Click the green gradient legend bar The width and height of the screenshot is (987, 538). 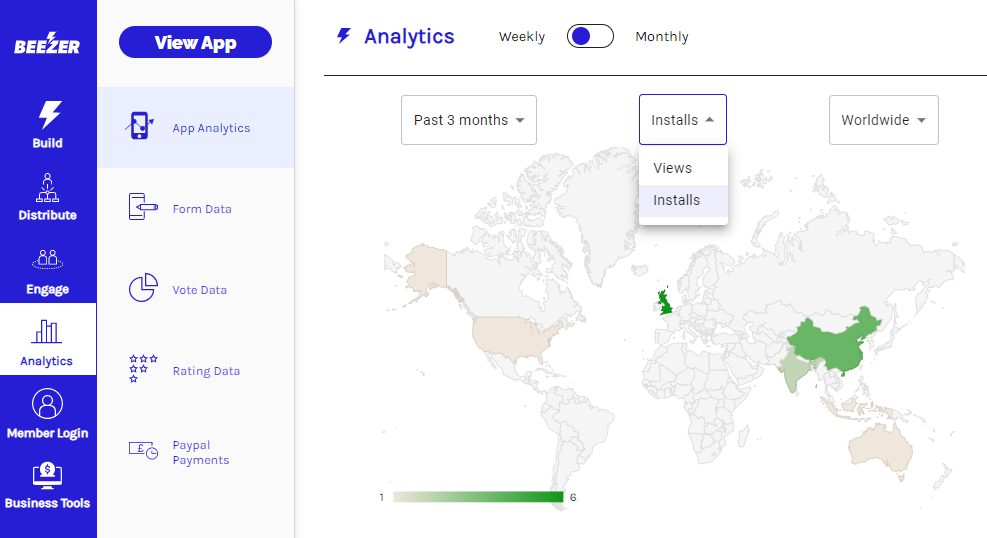478,497
